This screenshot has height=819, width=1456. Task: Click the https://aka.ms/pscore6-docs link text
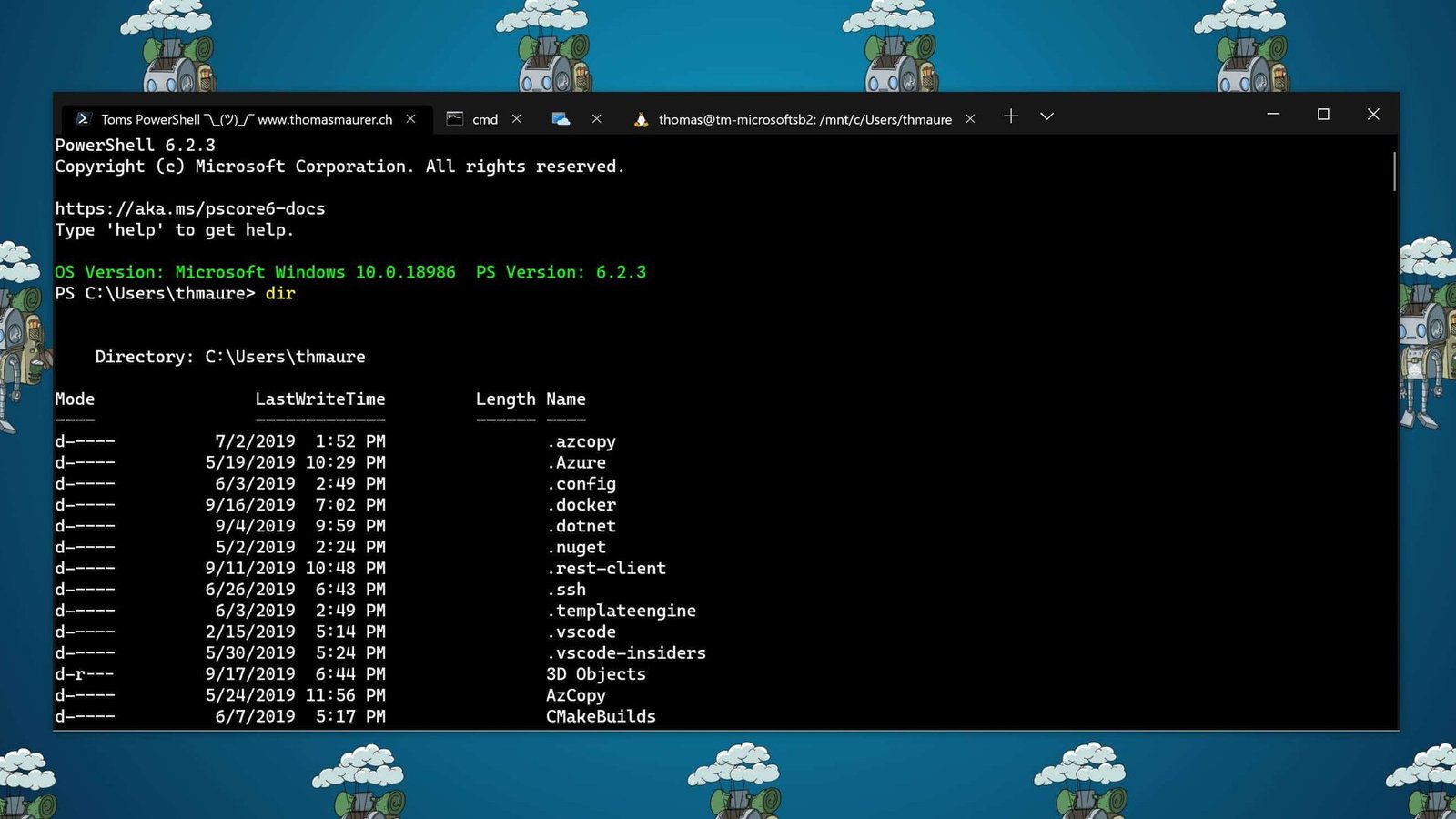click(190, 208)
